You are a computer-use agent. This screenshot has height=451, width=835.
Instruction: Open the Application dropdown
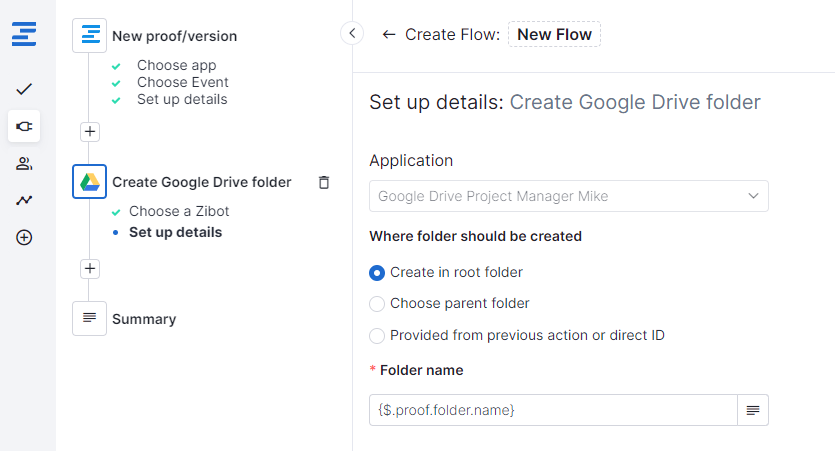[x=568, y=196]
